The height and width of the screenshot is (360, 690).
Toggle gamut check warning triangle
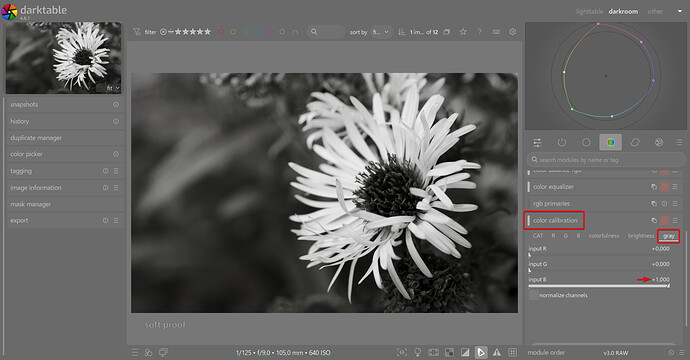tap(496, 352)
